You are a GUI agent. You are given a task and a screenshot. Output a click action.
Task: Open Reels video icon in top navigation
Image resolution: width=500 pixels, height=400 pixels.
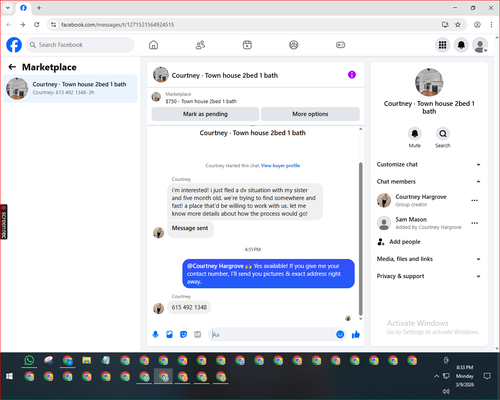pyautogui.click(x=247, y=45)
